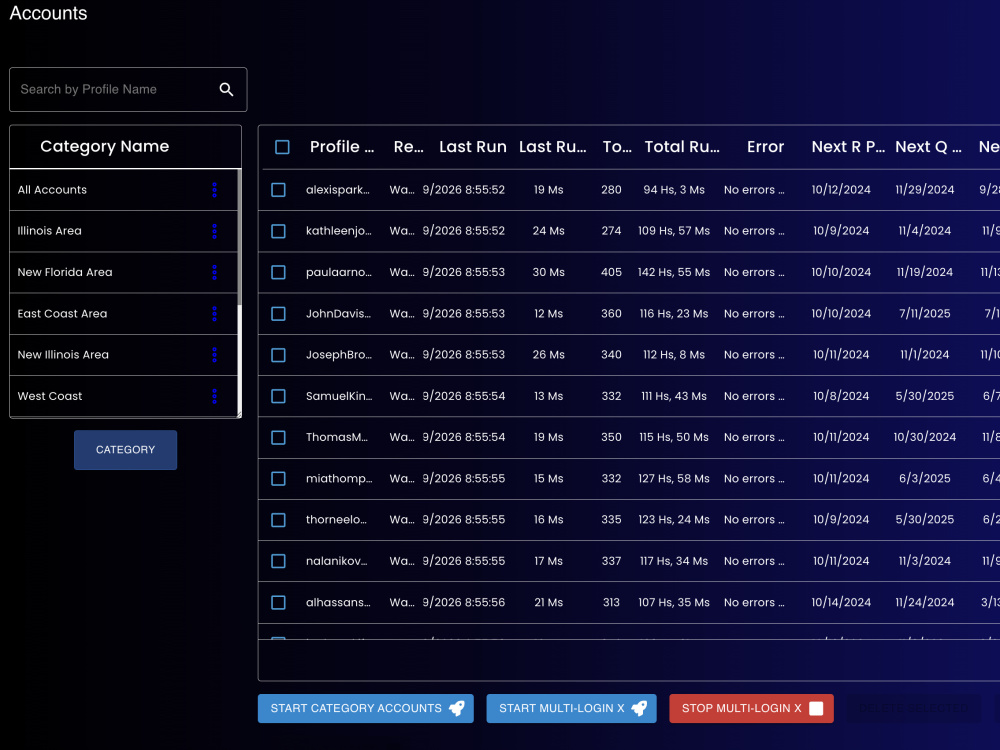Click Start Multi-Login X button
Viewport: 1000px width, 750px height.
[x=571, y=709]
